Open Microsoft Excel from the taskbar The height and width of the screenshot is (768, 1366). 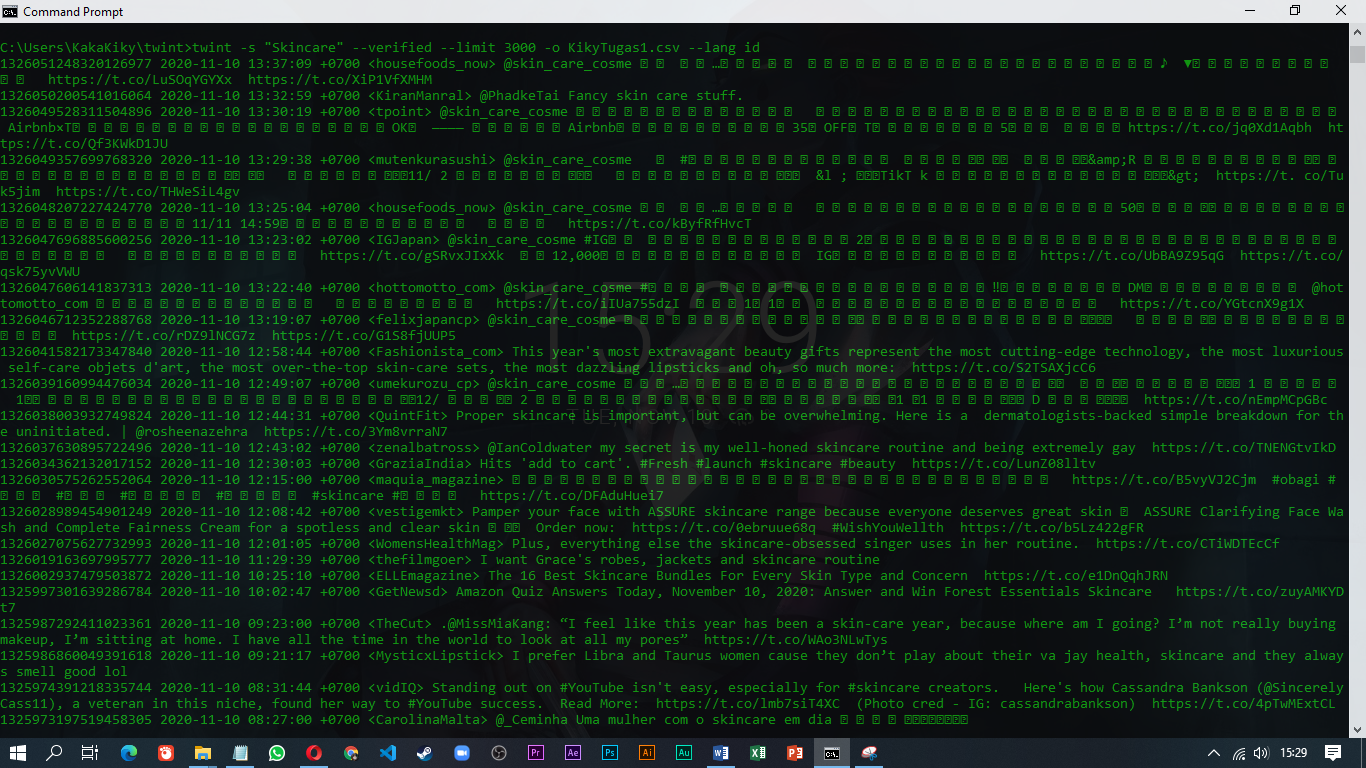click(x=758, y=752)
